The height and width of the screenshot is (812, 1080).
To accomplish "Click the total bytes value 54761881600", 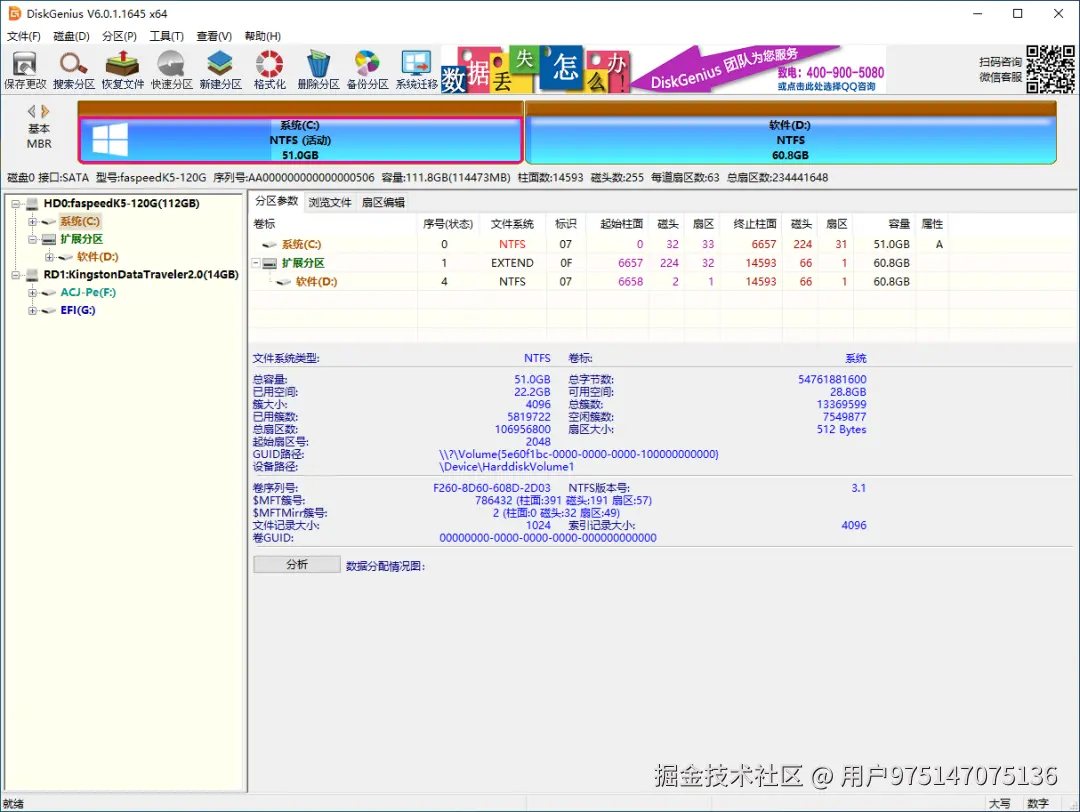I will [x=832, y=379].
